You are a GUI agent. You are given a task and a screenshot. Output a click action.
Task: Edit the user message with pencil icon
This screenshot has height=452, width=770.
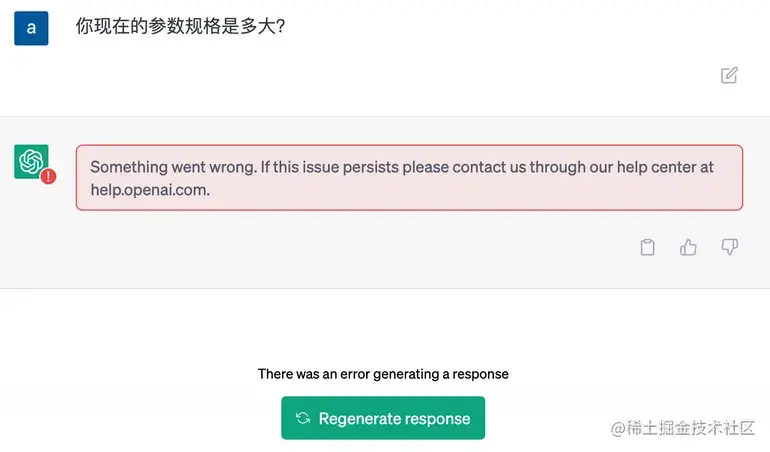tap(729, 75)
